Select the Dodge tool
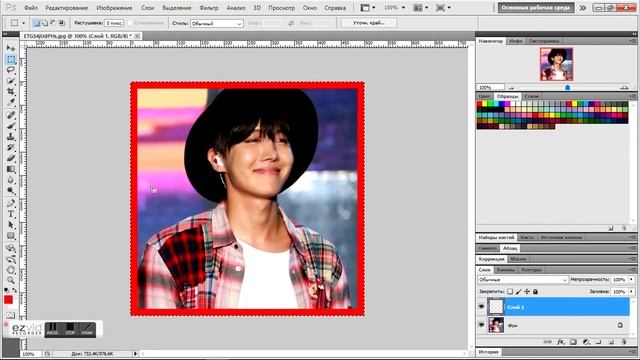The height and width of the screenshot is (360, 640). 11,191
